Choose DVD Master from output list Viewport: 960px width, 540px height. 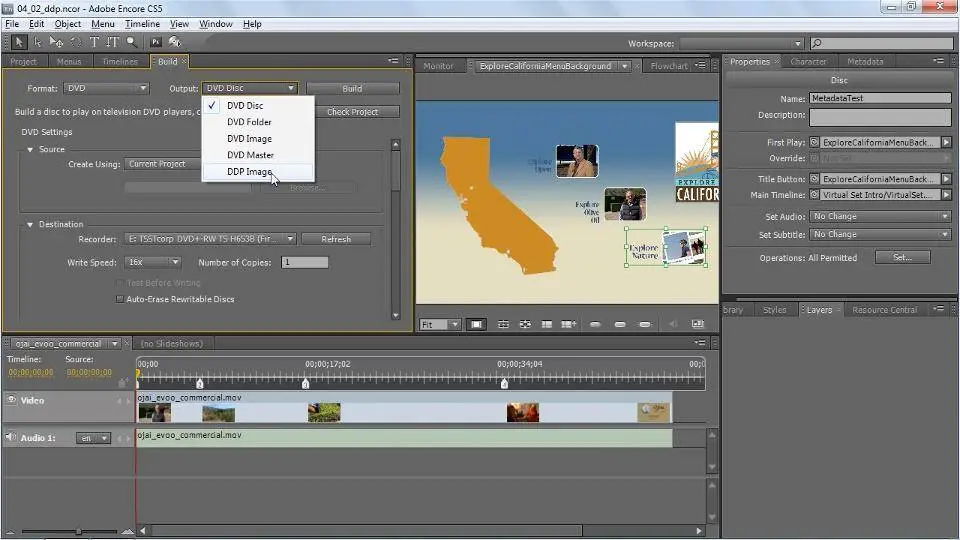point(258,155)
